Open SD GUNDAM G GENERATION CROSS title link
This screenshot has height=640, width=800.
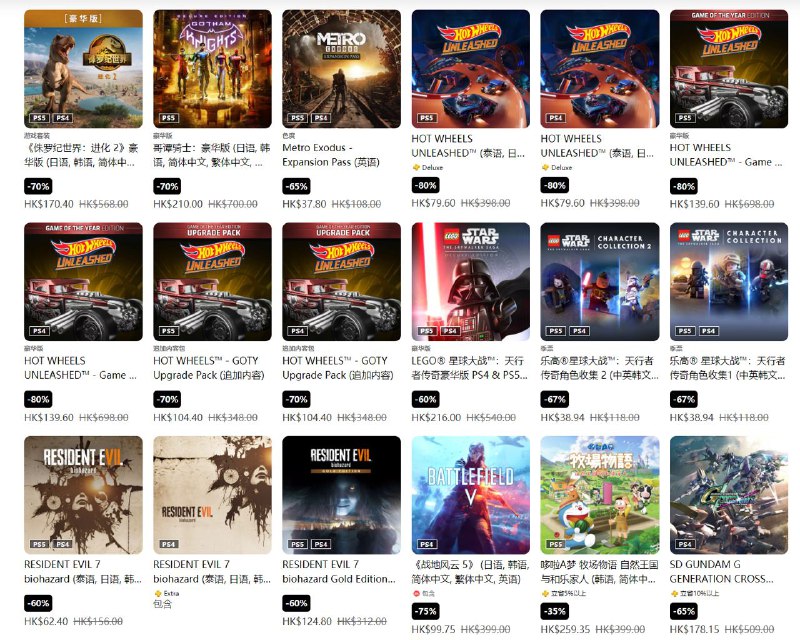pos(721,572)
